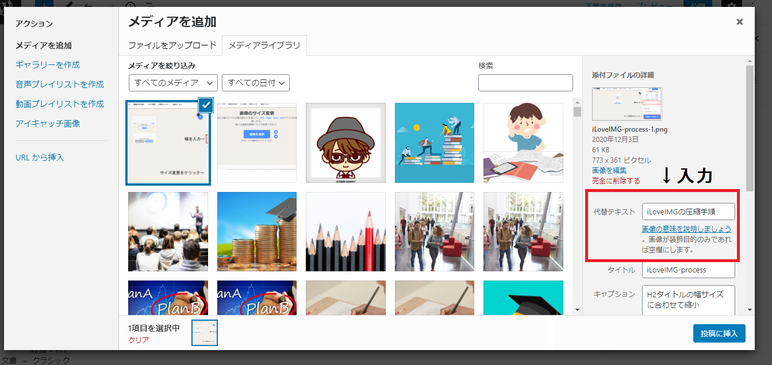Click the media grid scrollbar down arrow
The image size is (772, 365).
tap(578, 310)
